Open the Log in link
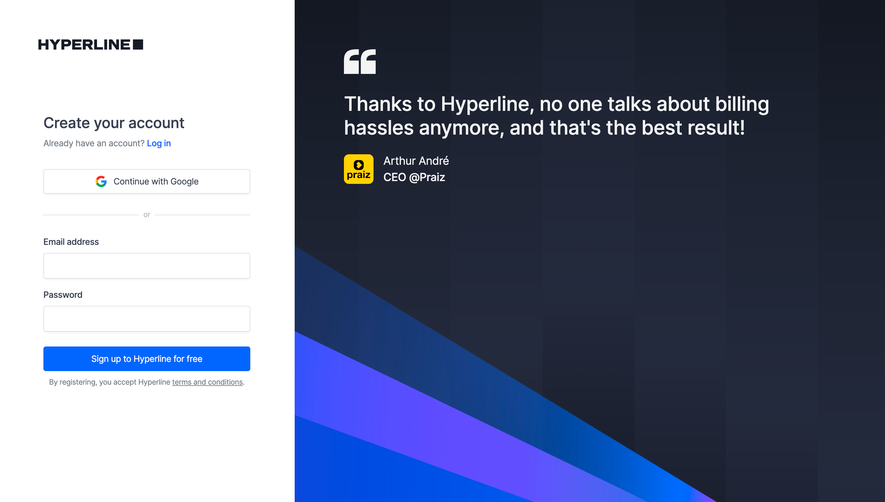885x502 pixels. pyautogui.click(x=159, y=143)
